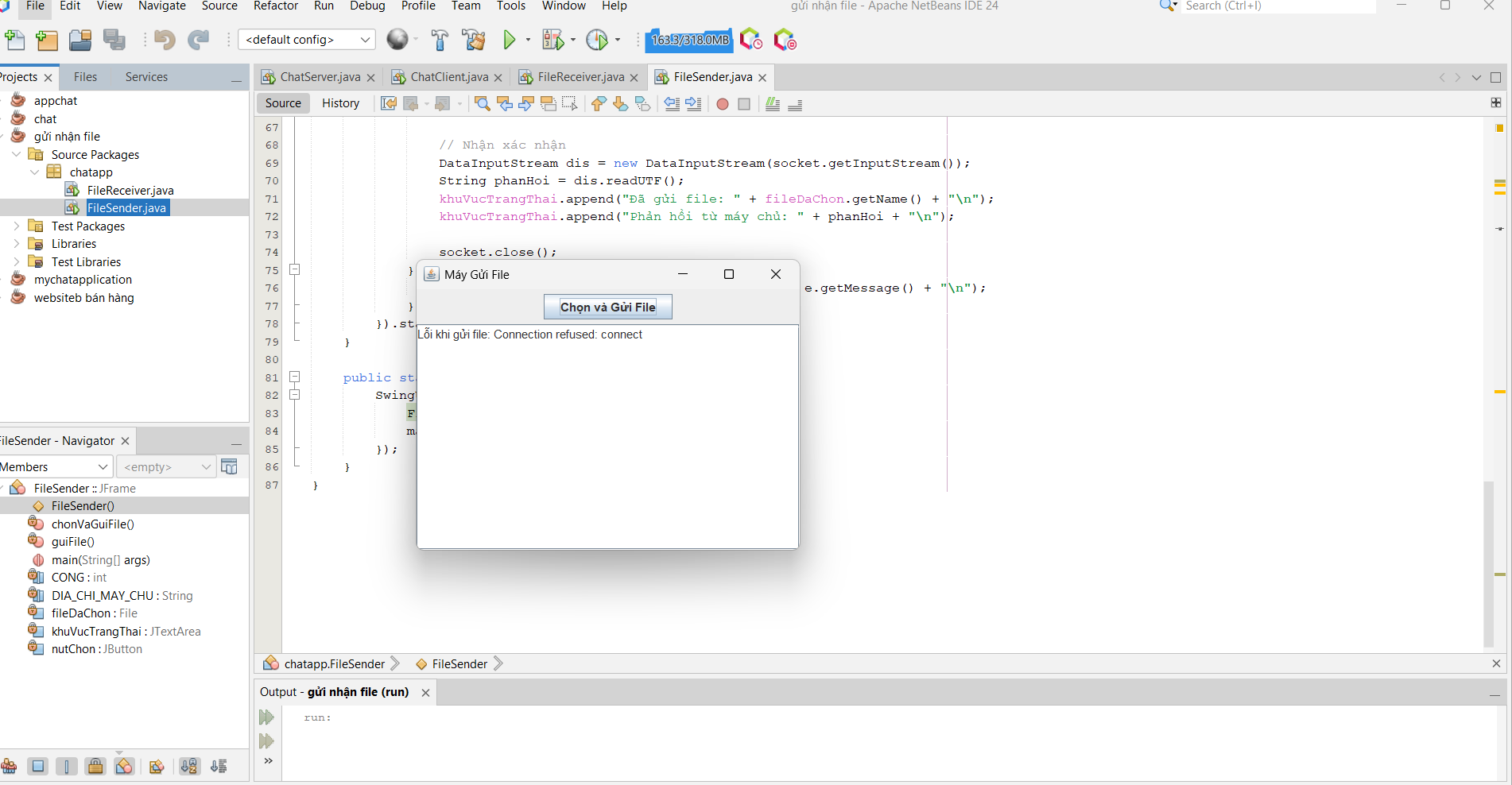This screenshot has height=785, width=1512.
Task: Click the Run Project green play icon
Action: pos(510,40)
